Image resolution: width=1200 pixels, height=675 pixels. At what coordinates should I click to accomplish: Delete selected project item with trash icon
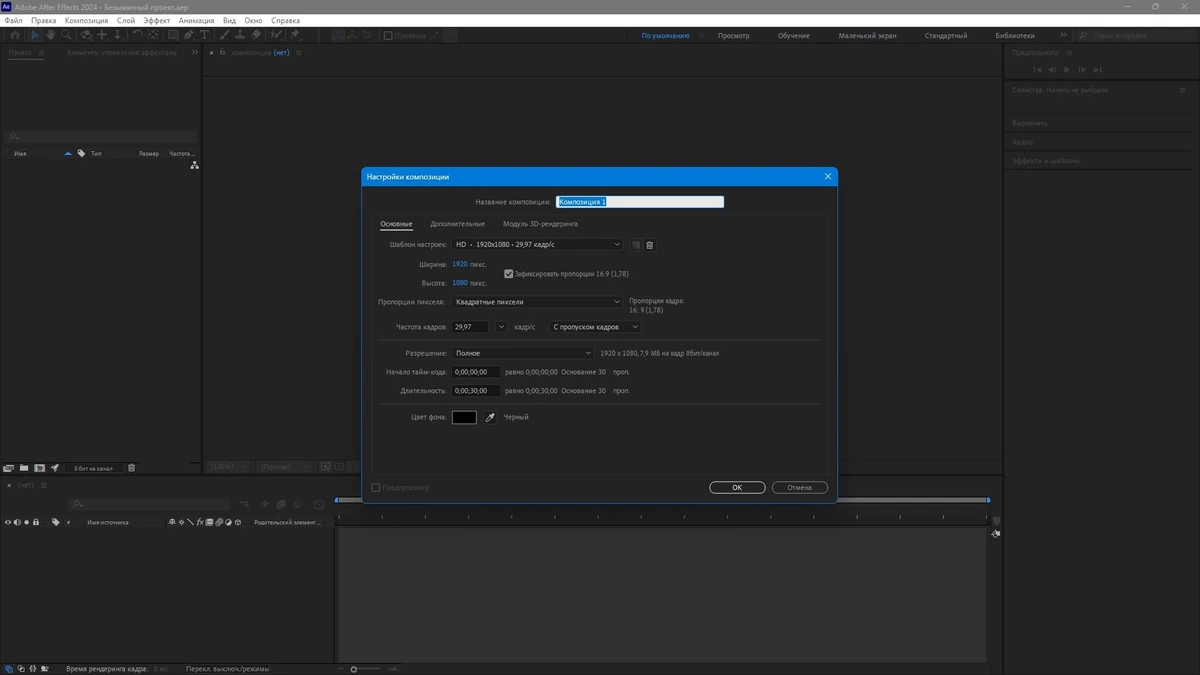131,468
